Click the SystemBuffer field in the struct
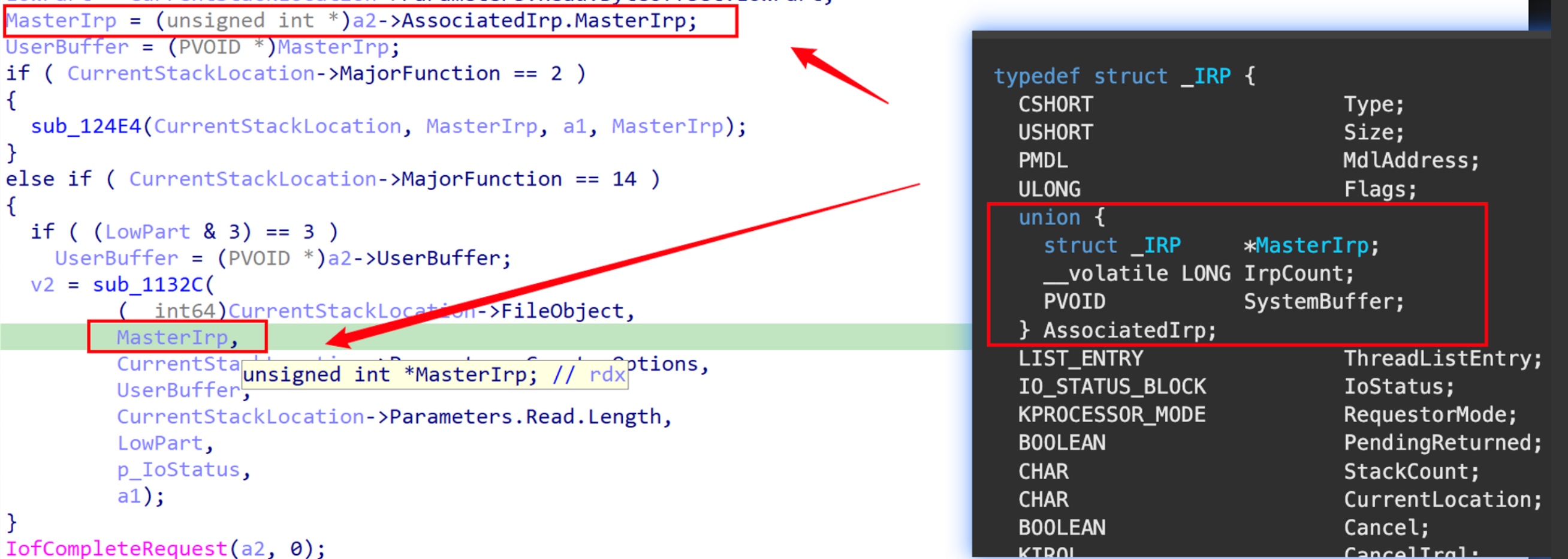The height and width of the screenshot is (559, 1568). click(x=1322, y=302)
